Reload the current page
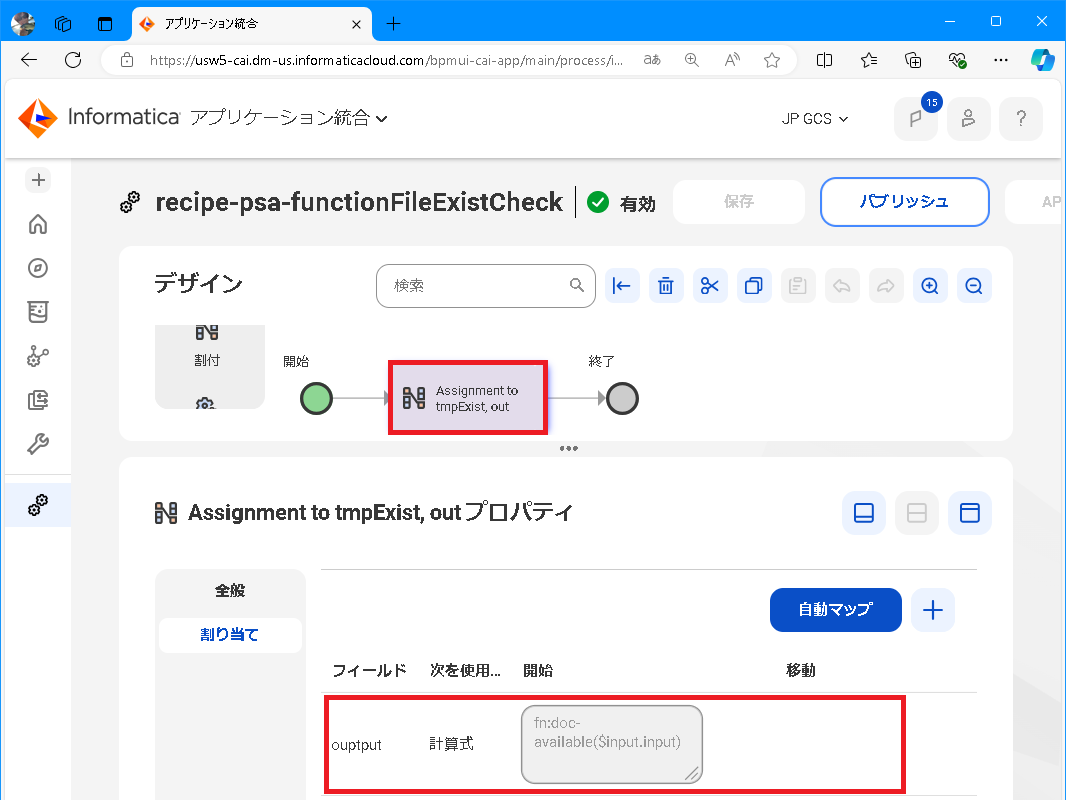The height and width of the screenshot is (800, 1066). (x=73, y=60)
